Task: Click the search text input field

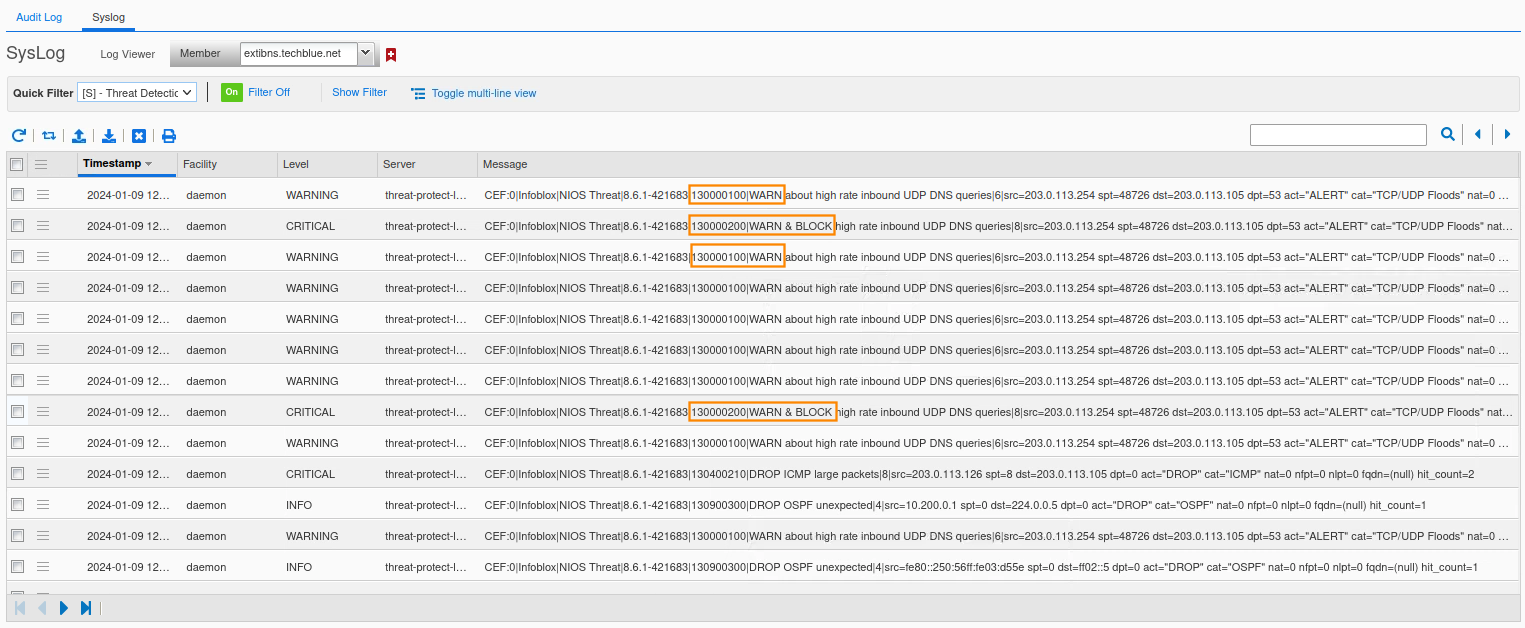Action: tap(1337, 135)
